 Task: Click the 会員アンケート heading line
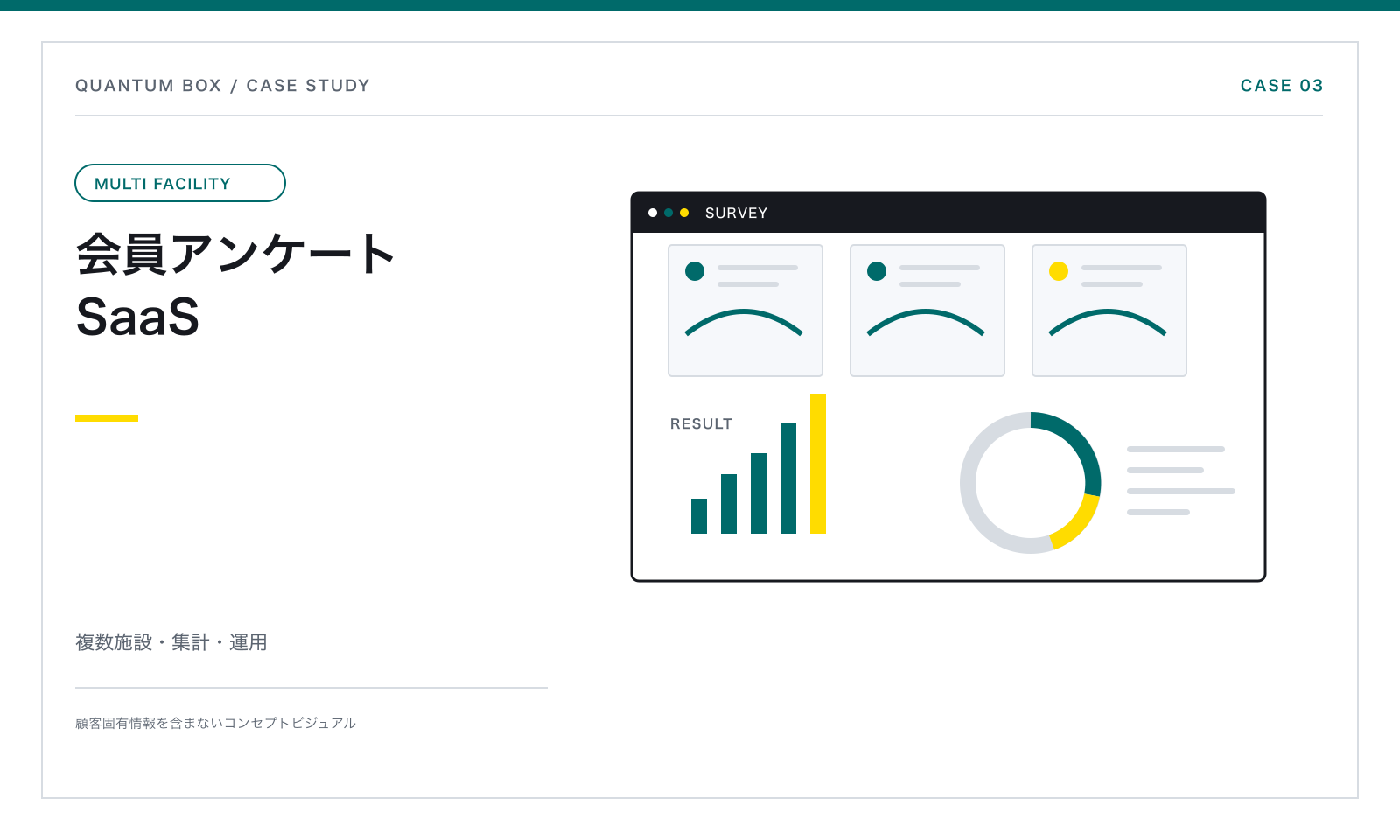click(235, 254)
